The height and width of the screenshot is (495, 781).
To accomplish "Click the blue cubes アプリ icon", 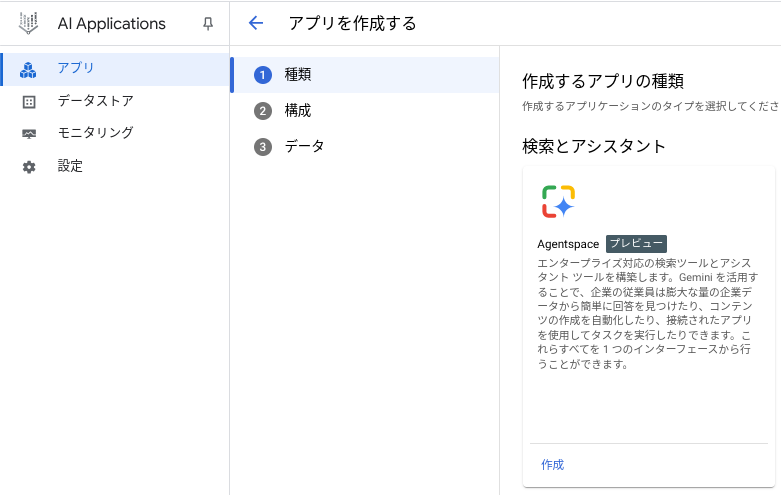I will coord(28,70).
